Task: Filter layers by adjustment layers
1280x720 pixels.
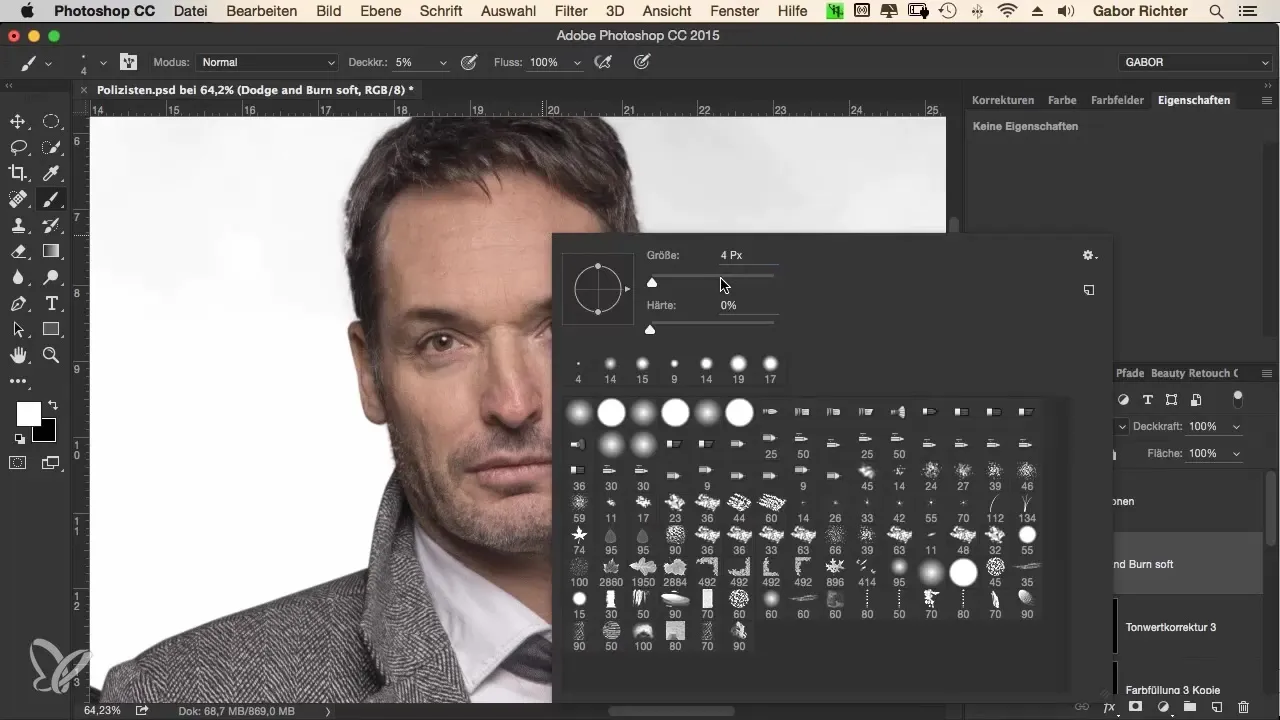Action: [1123, 400]
